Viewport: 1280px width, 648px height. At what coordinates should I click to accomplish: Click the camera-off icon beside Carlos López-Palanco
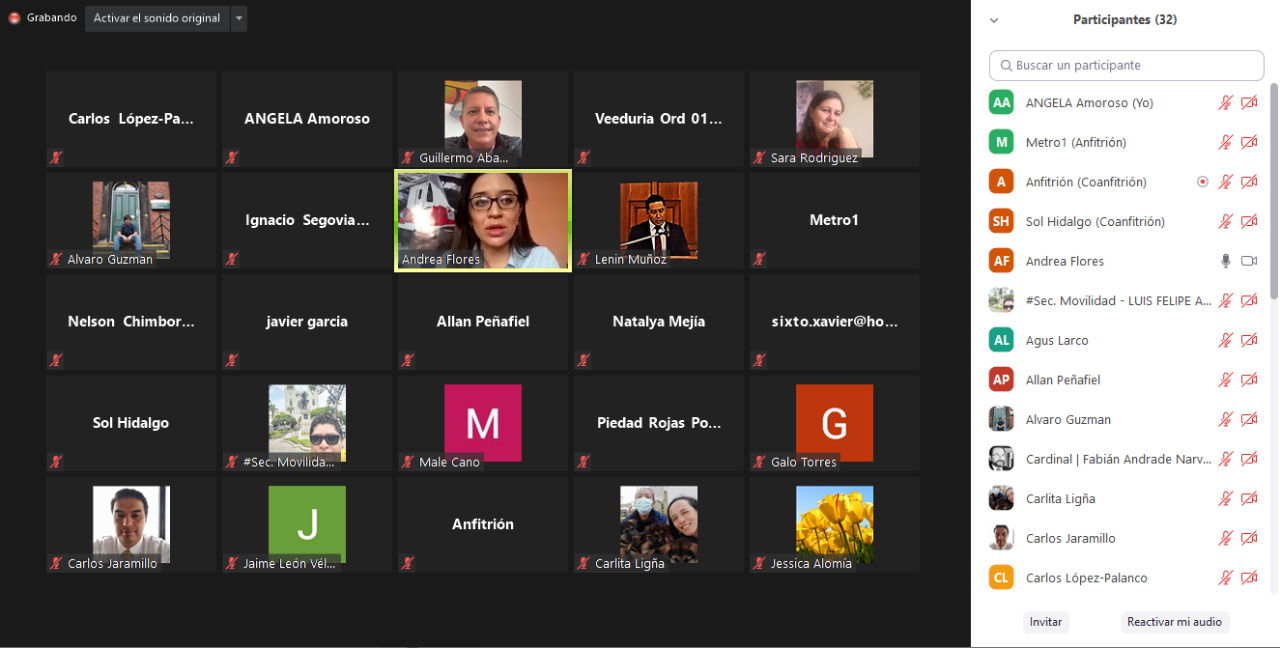[1249, 578]
